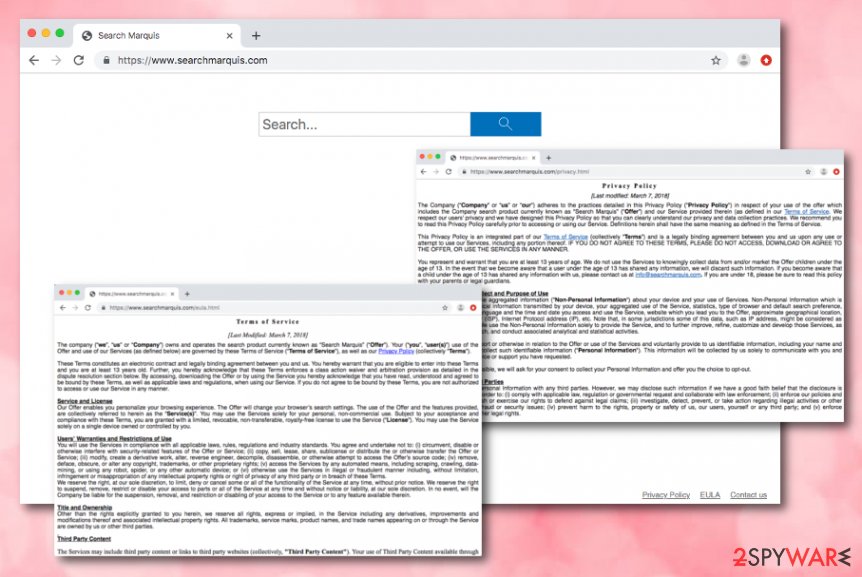This screenshot has height=577, width=862.
Task: Close tab in Terms of Service window
Action: (x=172, y=294)
